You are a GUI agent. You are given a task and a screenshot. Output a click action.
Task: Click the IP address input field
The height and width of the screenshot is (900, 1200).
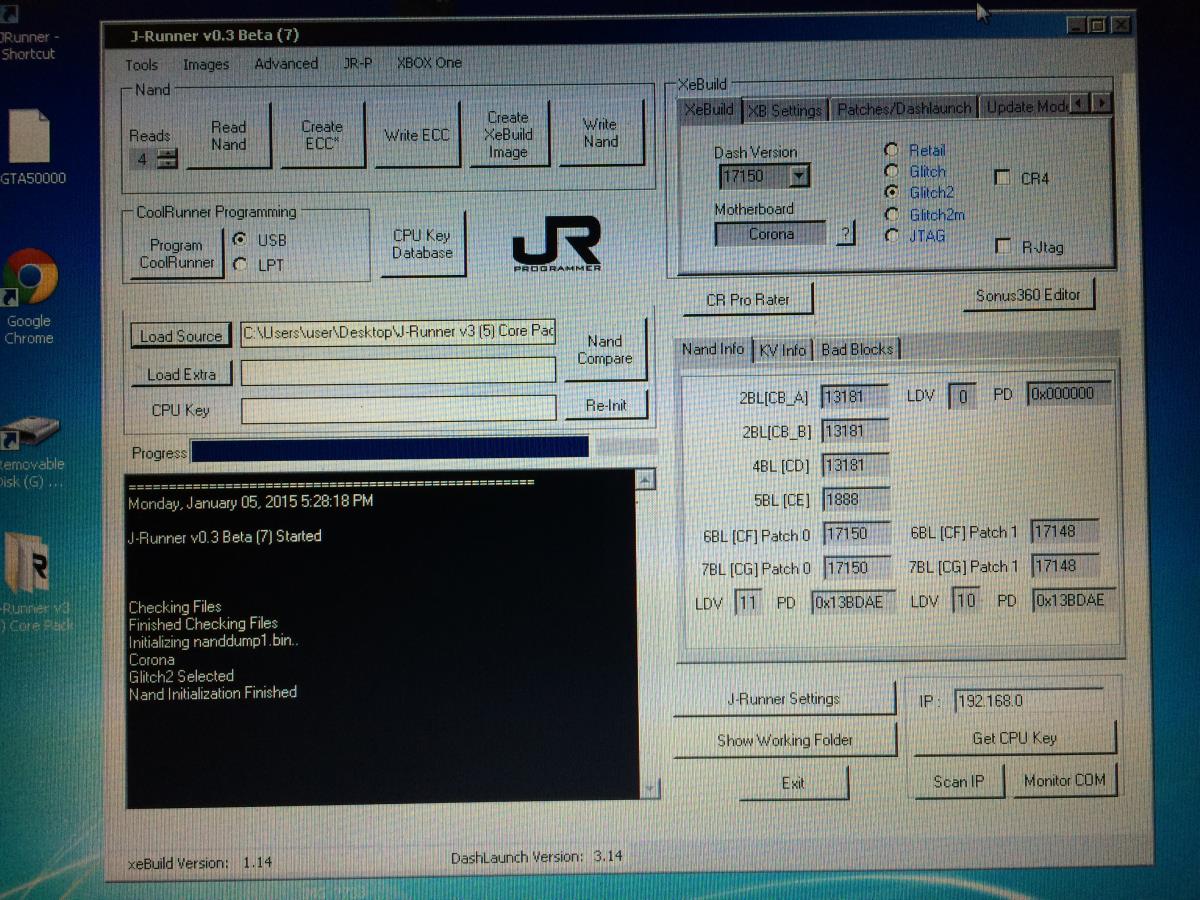[1027, 701]
